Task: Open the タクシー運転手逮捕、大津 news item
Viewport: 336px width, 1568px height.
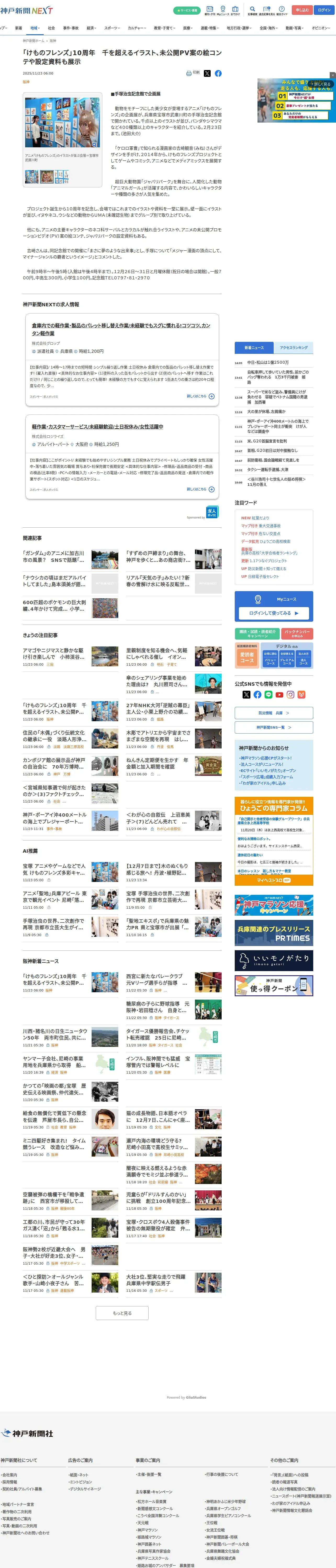Action: (268, 469)
